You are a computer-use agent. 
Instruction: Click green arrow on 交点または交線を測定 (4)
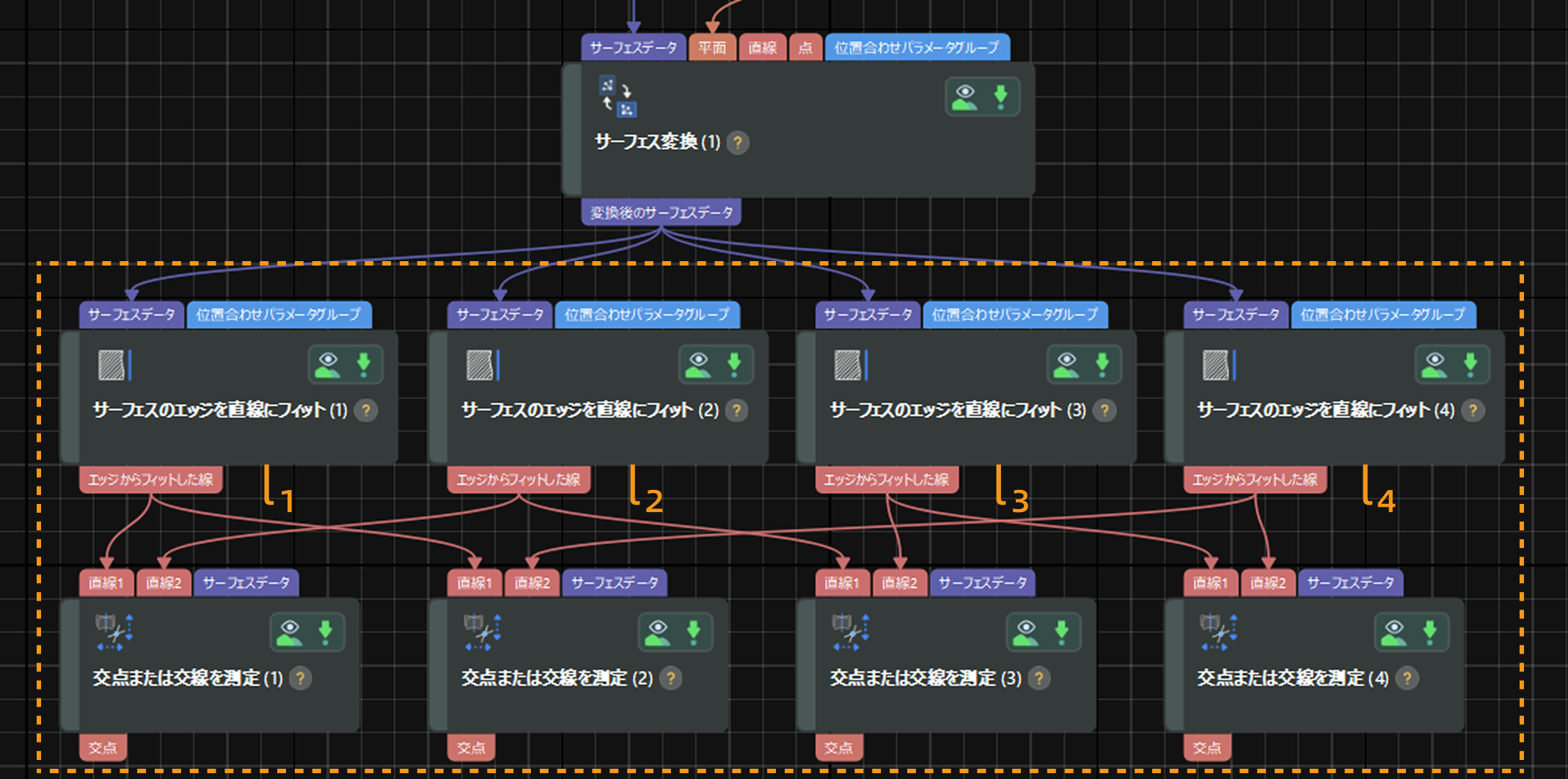[1430, 632]
